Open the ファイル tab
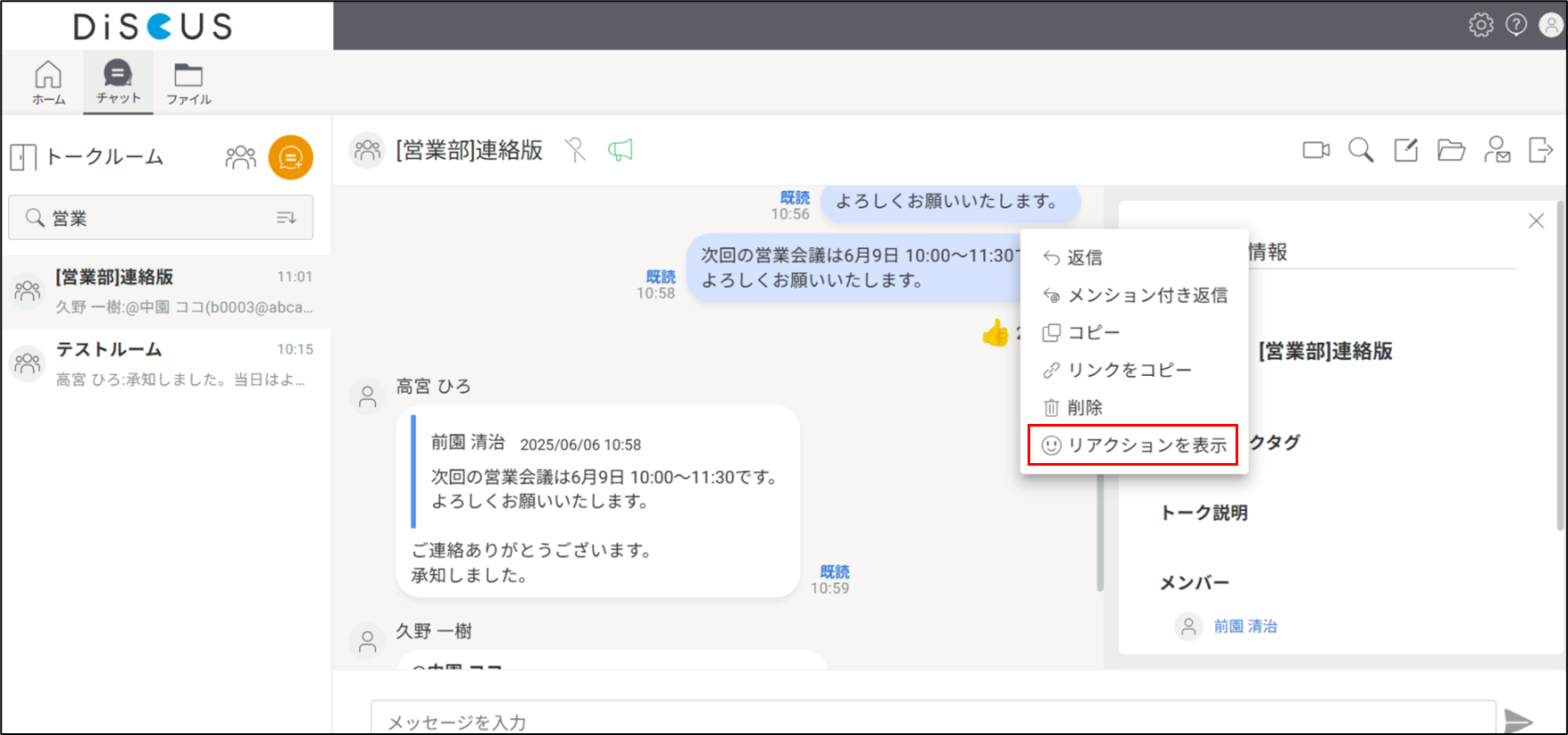The height and width of the screenshot is (735, 1568). (x=188, y=84)
